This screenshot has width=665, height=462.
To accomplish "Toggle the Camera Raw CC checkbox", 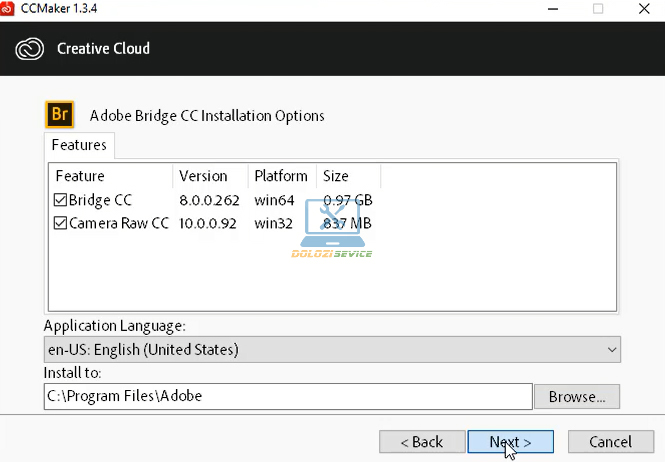I will tap(60, 223).
